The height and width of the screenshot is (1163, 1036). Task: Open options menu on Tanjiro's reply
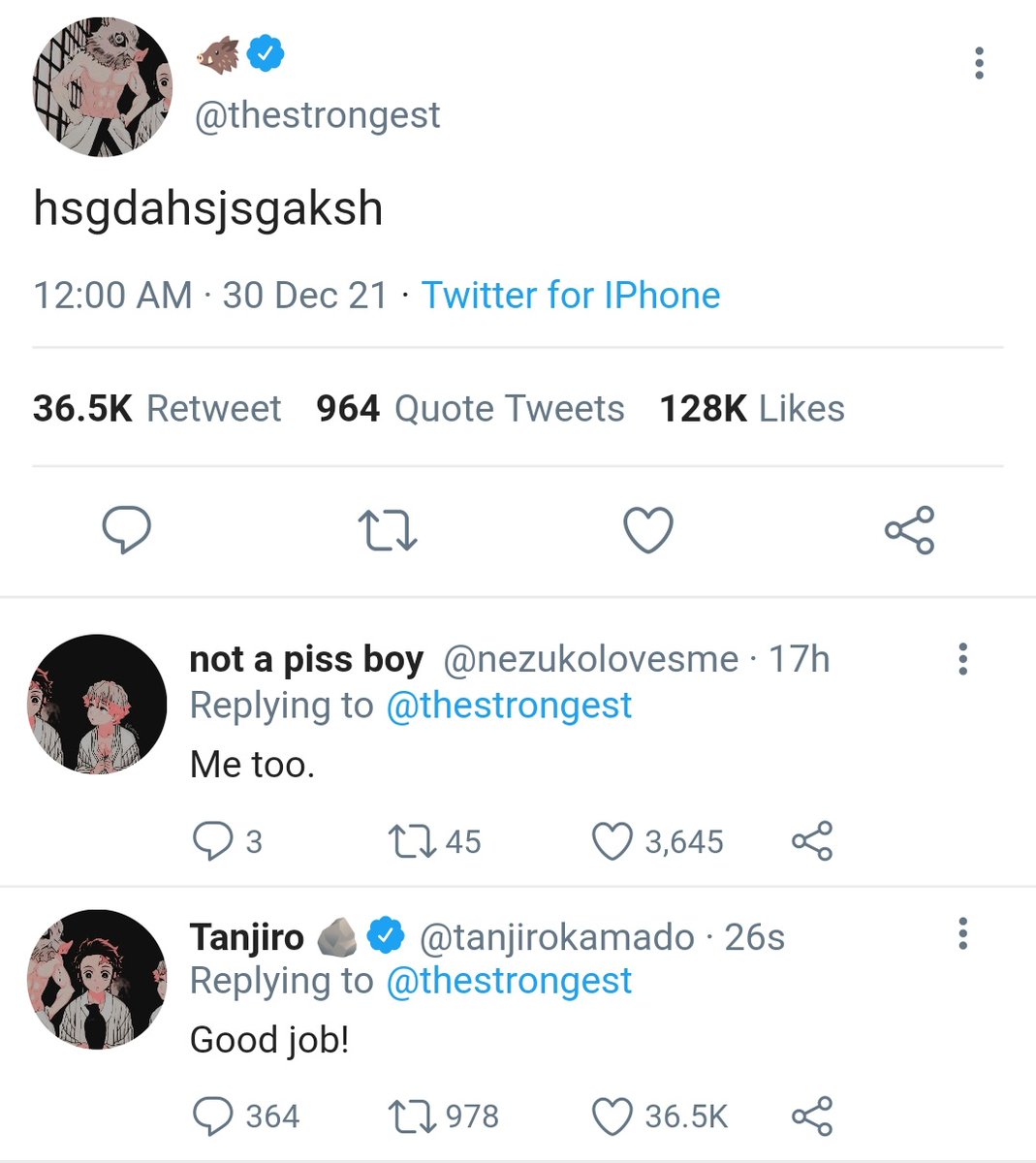pyautogui.click(x=962, y=934)
